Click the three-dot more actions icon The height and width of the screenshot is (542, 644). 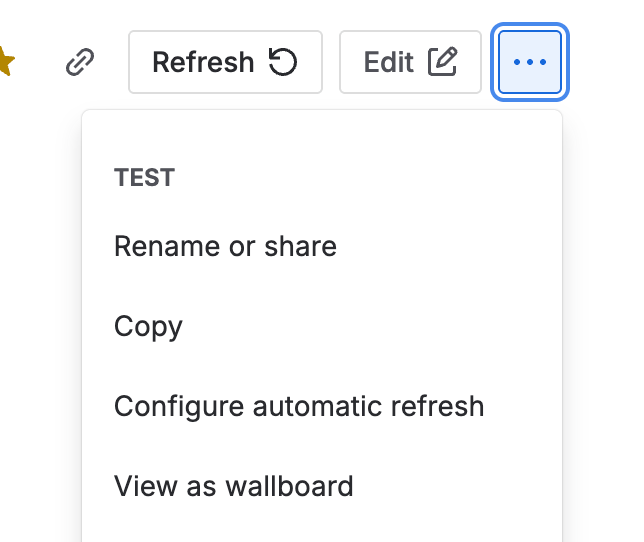pyautogui.click(x=530, y=62)
